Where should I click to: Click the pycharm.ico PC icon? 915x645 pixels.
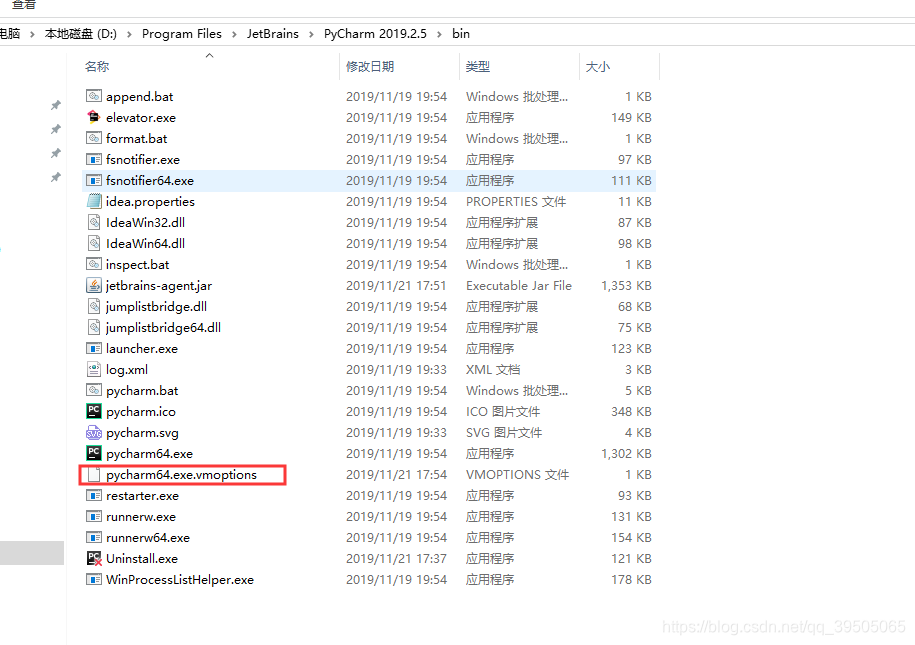[x=93, y=411]
